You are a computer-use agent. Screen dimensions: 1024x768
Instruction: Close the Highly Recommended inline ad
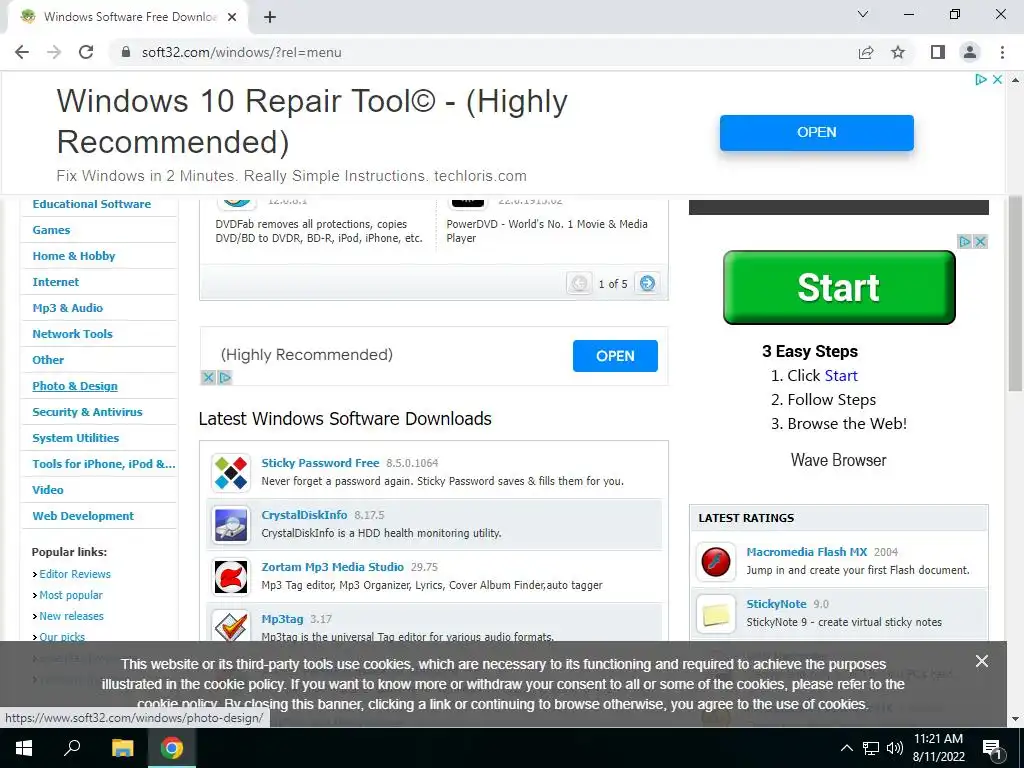pos(208,377)
